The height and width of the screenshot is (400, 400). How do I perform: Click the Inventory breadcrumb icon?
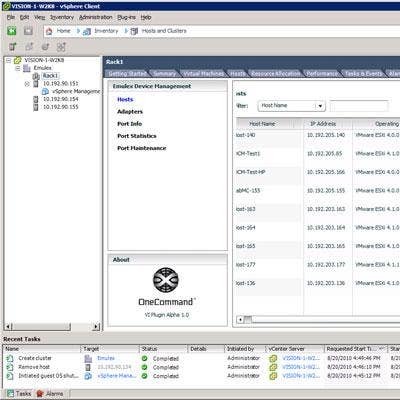click(87, 32)
